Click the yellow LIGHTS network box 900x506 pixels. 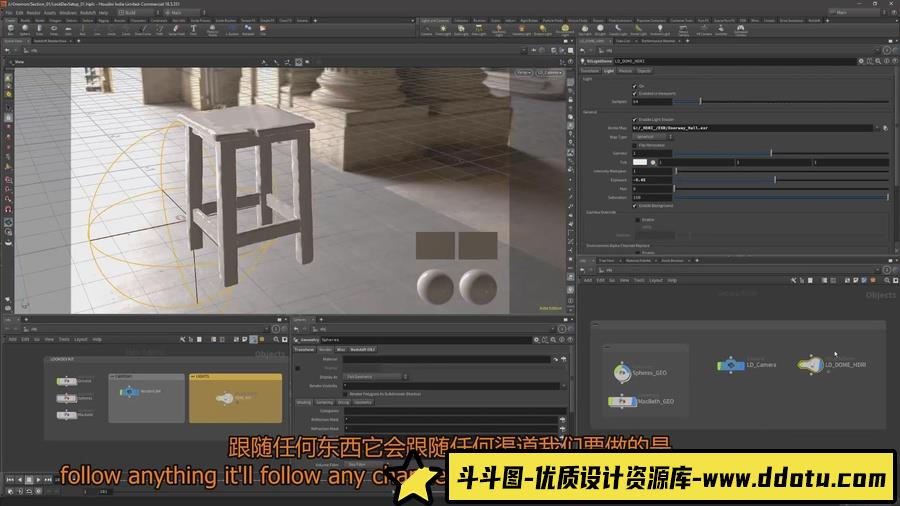coord(235,398)
